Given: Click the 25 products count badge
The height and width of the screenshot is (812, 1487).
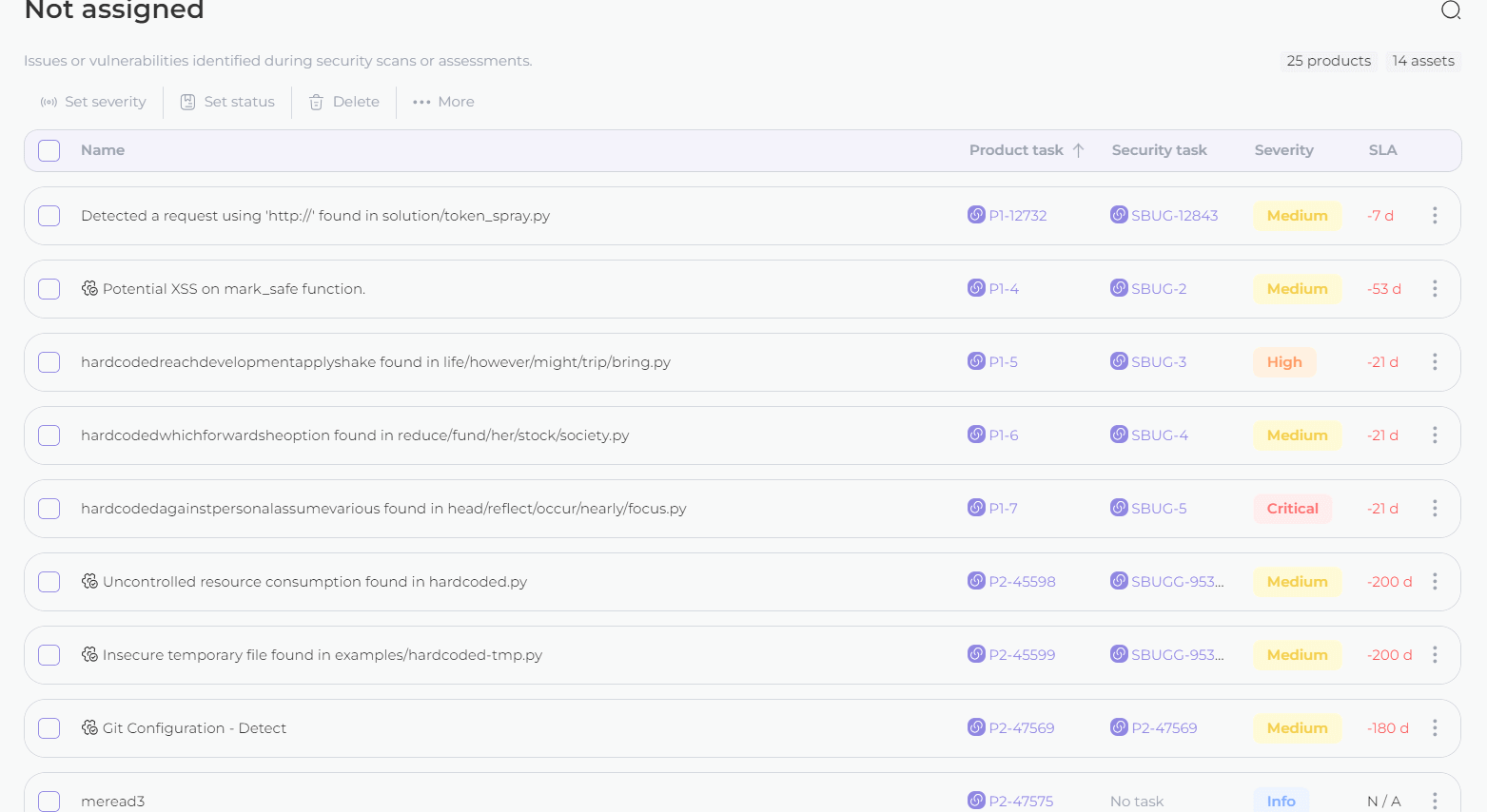Looking at the screenshot, I should 1328,61.
